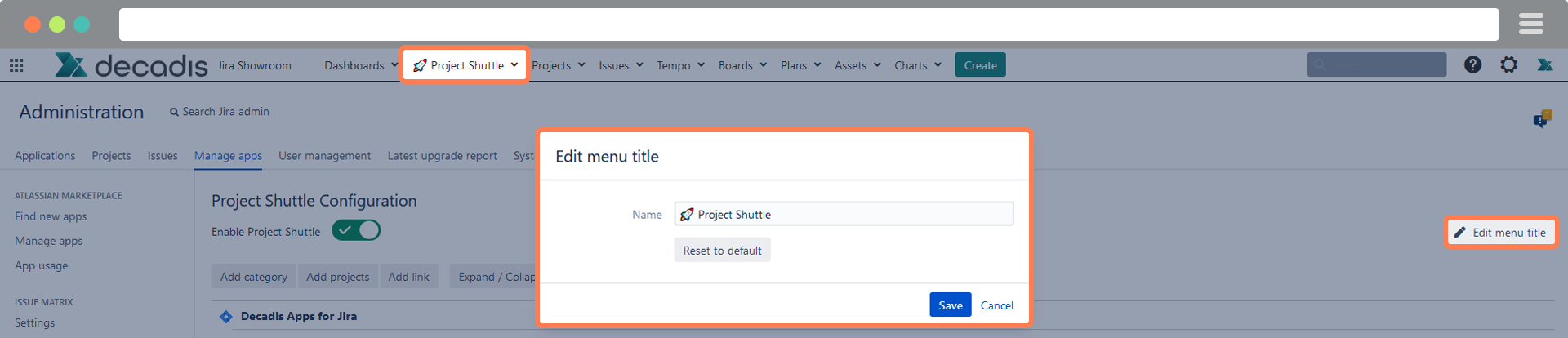The height and width of the screenshot is (338, 1568).
Task: Open the help question mark icon
Action: coord(1472,64)
